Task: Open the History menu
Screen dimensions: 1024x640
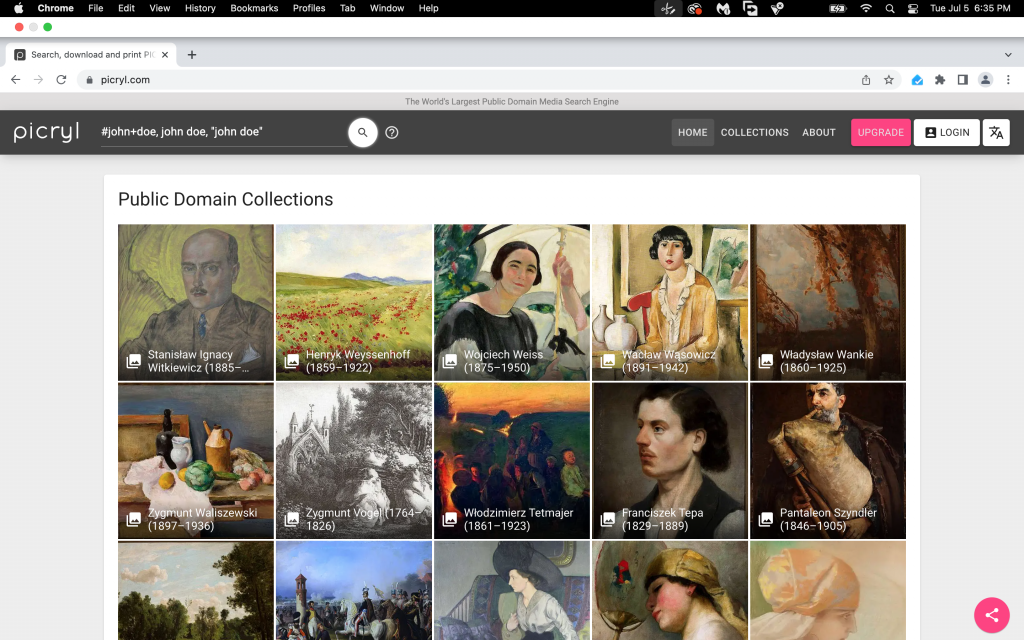Action: pos(200,8)
